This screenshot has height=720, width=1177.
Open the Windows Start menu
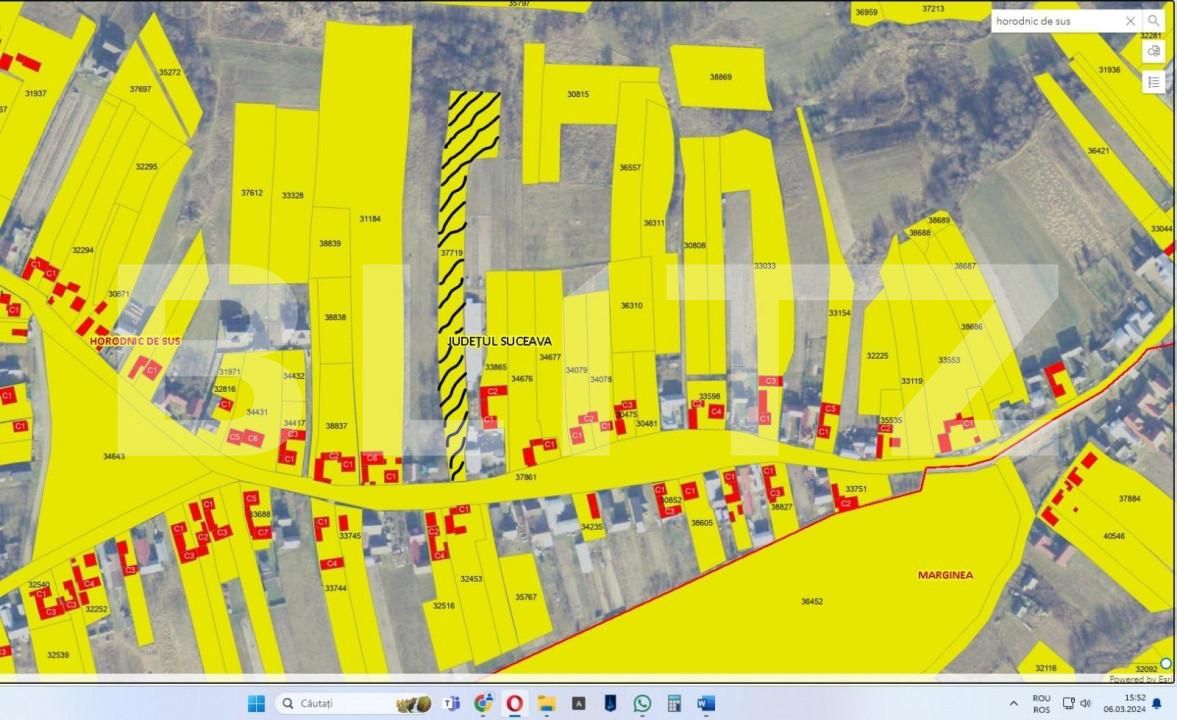tap(256, 703)
